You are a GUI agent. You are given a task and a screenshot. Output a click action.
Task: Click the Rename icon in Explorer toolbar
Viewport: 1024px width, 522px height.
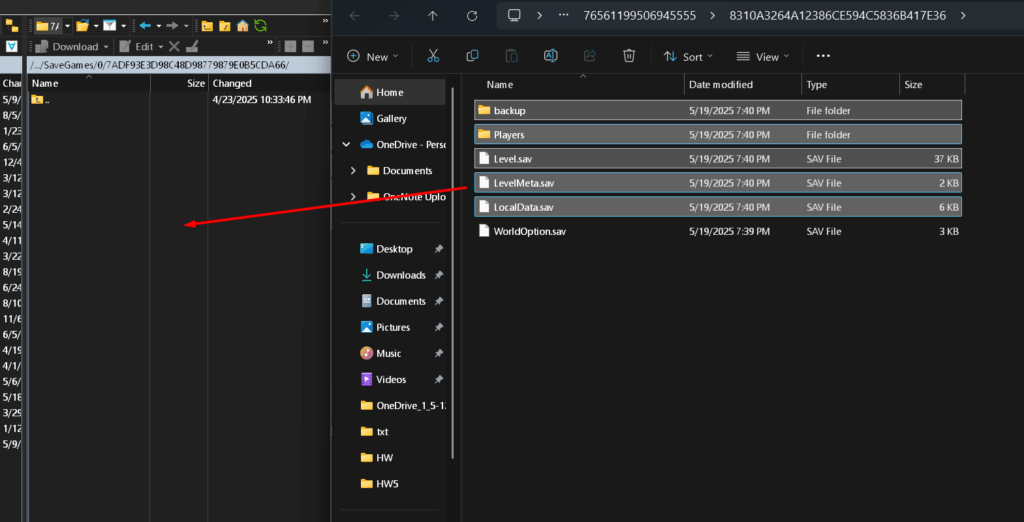click(550, 56)
